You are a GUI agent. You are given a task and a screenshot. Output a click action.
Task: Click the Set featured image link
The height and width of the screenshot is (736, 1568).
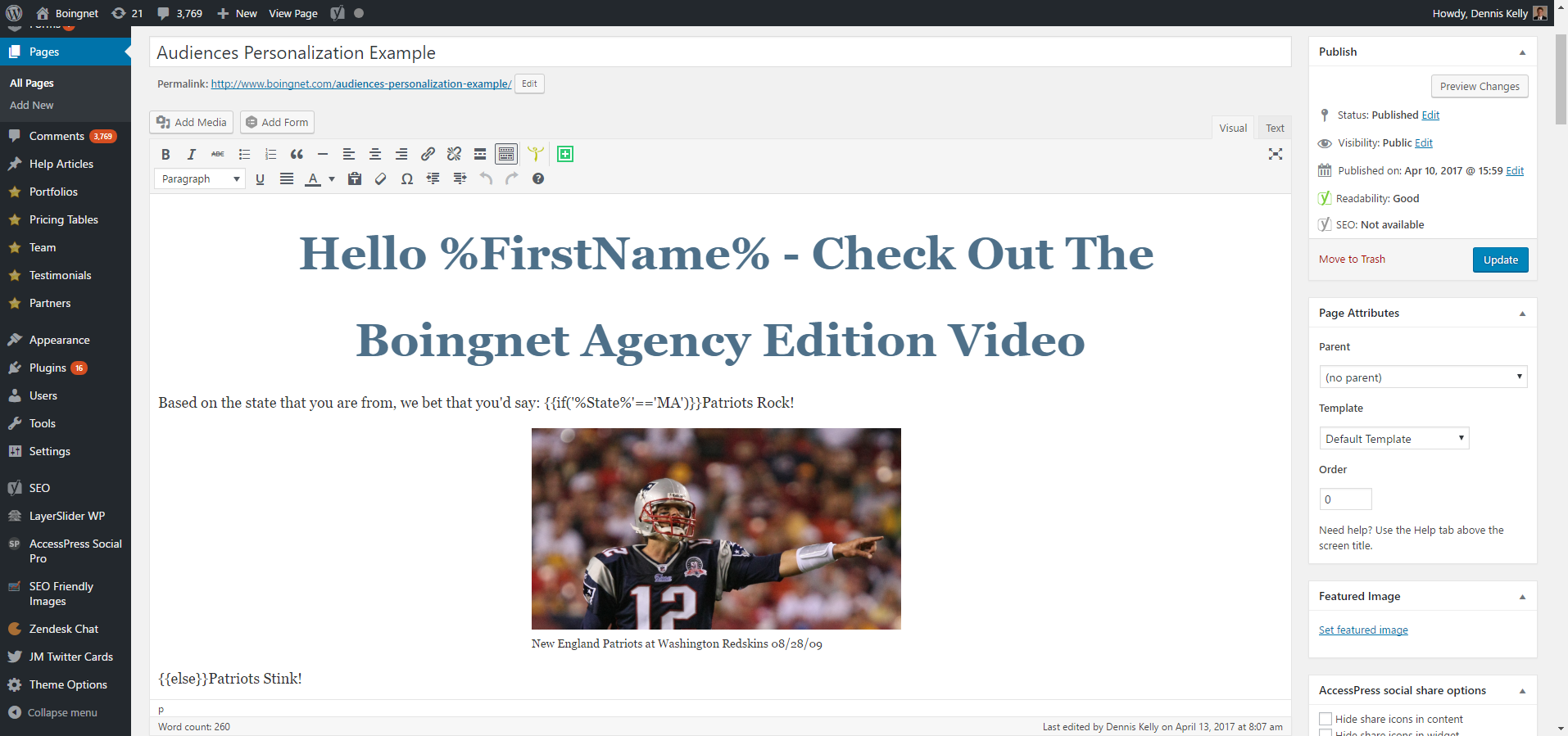click(1363, 630)
